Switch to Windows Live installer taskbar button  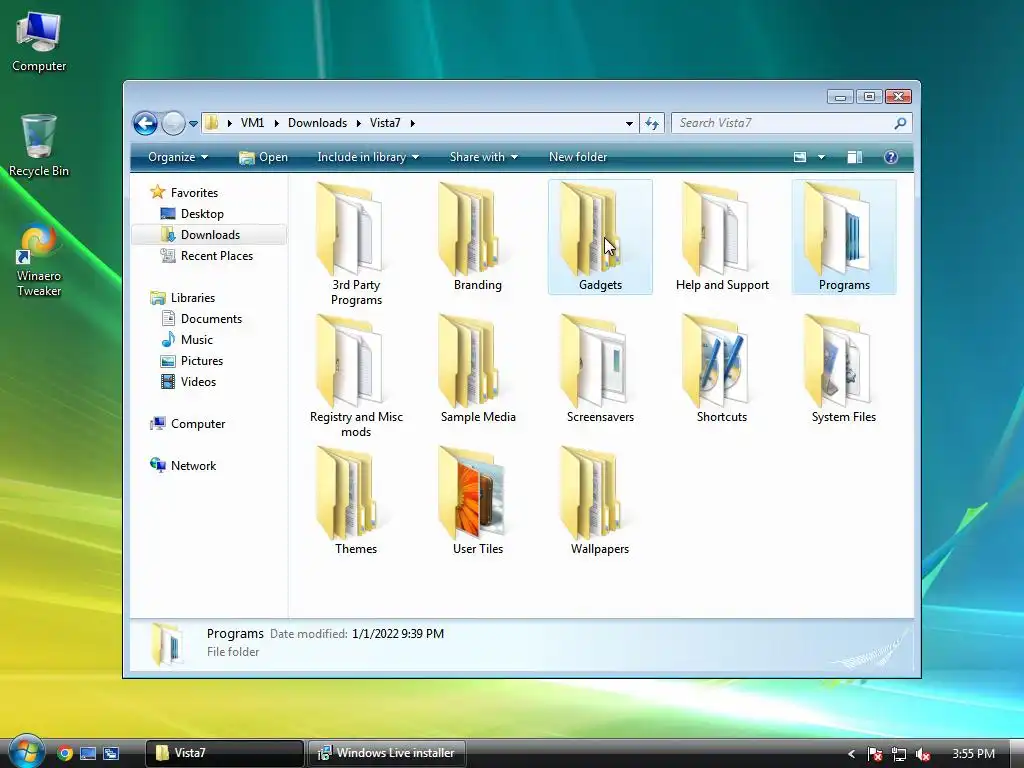pyautogui.click(x=386, y=753)
